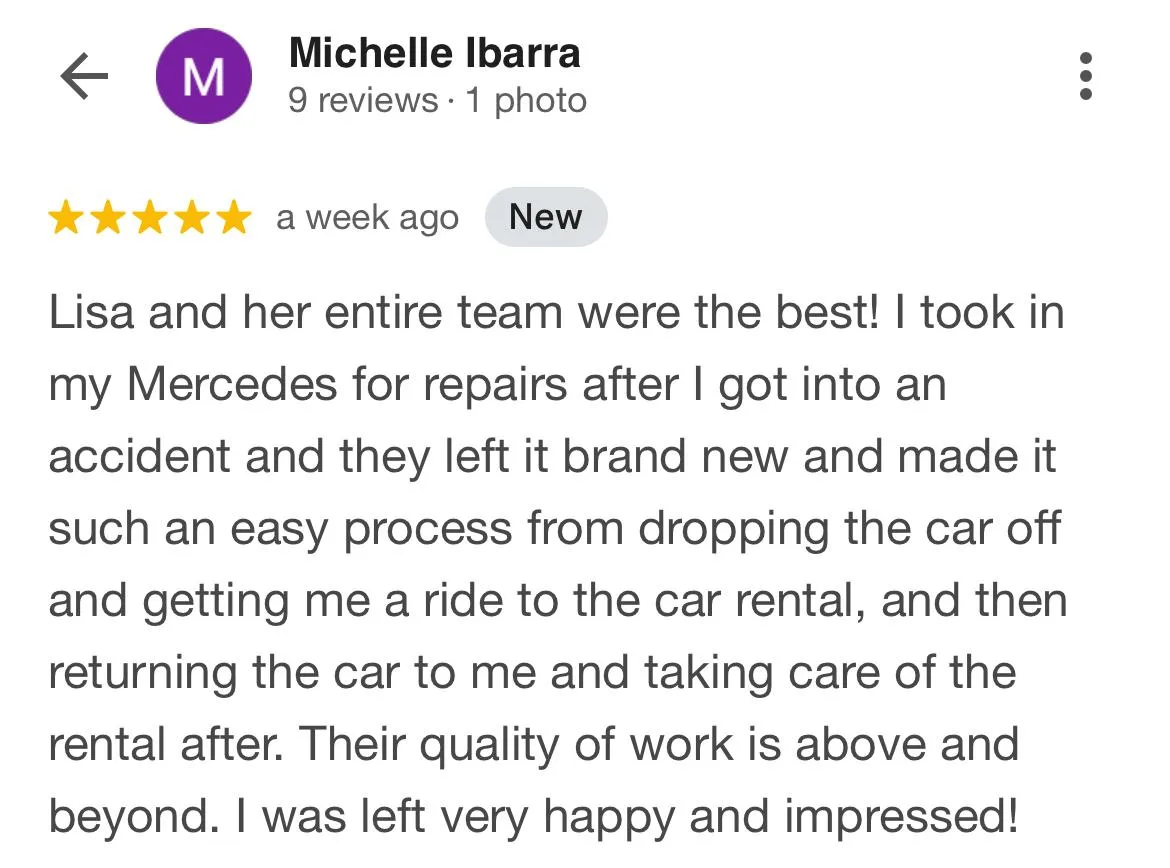Click the fourth yellow rating star
This screenshot has width=1170, height=868.
coord(190,217)
